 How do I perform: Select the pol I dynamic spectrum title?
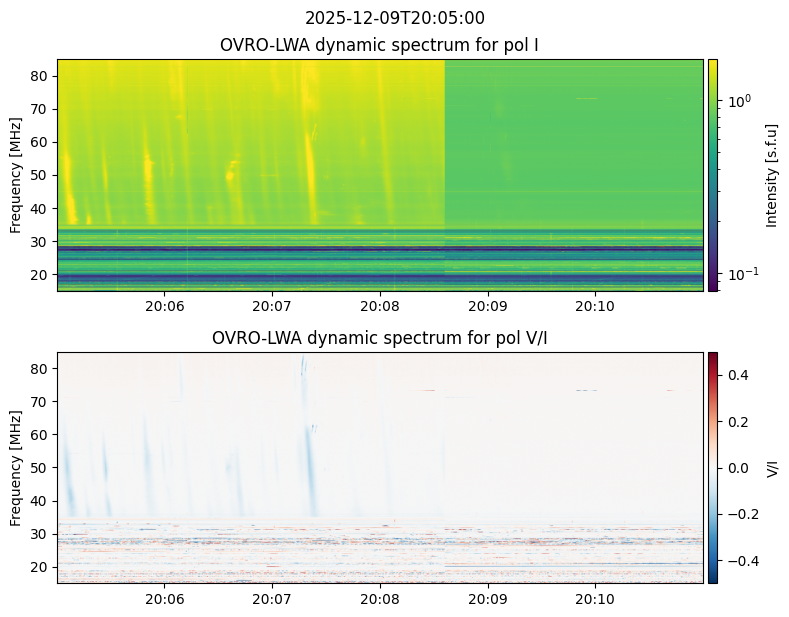[380, 45]
